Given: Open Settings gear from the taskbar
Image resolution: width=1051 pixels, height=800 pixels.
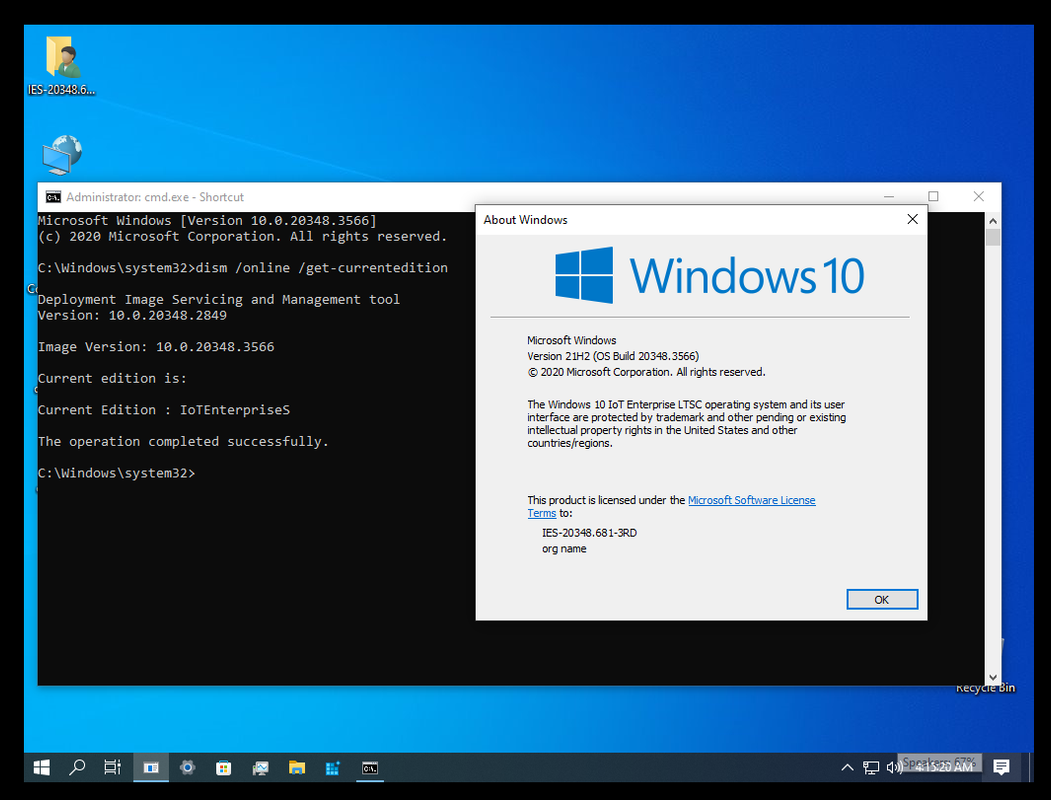Looking at the screenshot, I should click(188, 768).
